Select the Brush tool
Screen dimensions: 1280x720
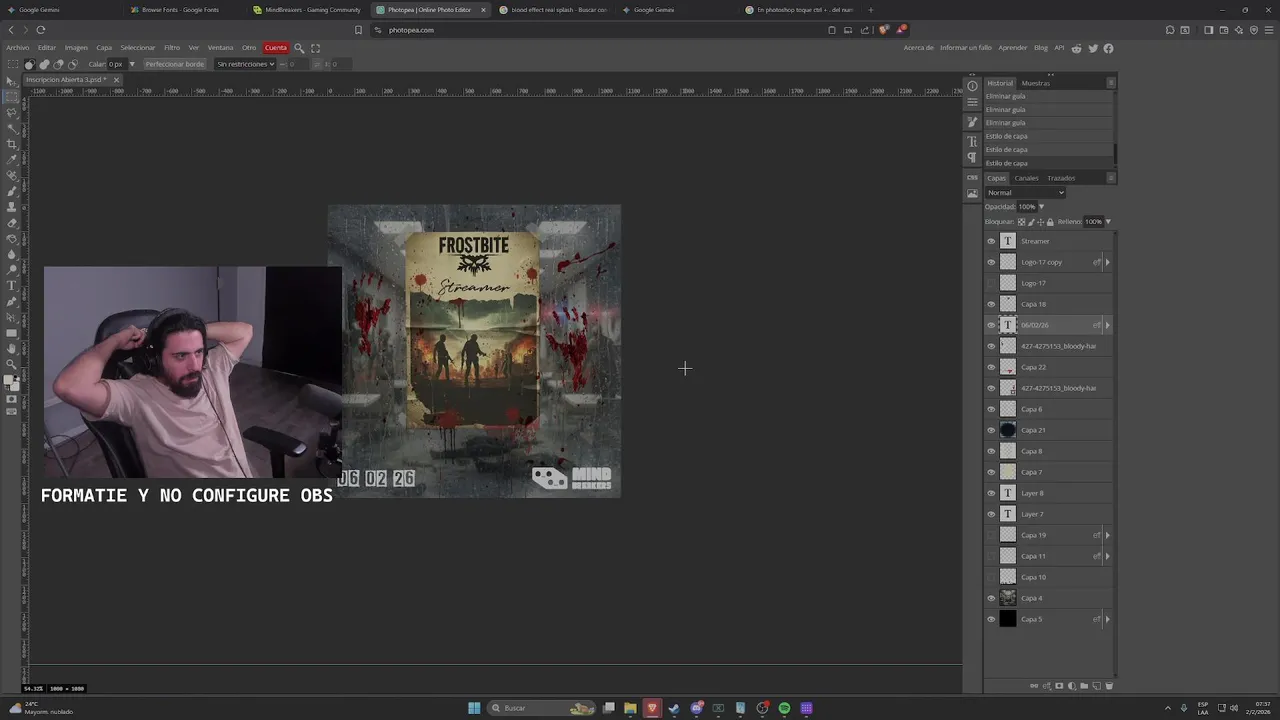[x=12, y=191]
